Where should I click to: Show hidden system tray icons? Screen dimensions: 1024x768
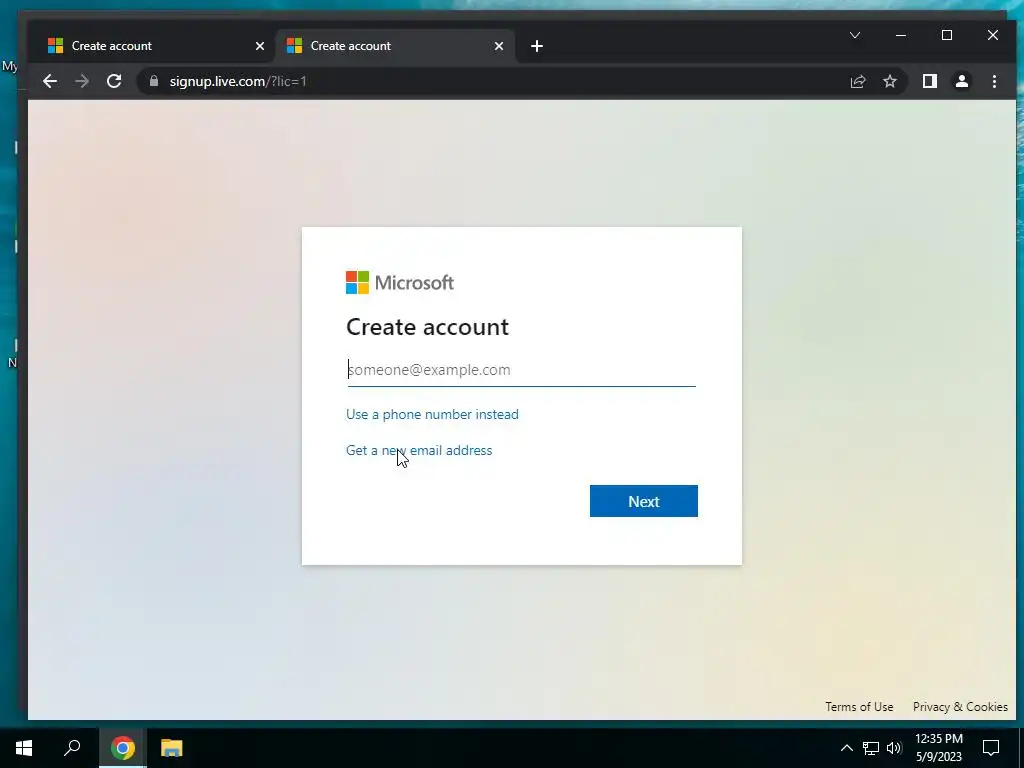(846, 748)
